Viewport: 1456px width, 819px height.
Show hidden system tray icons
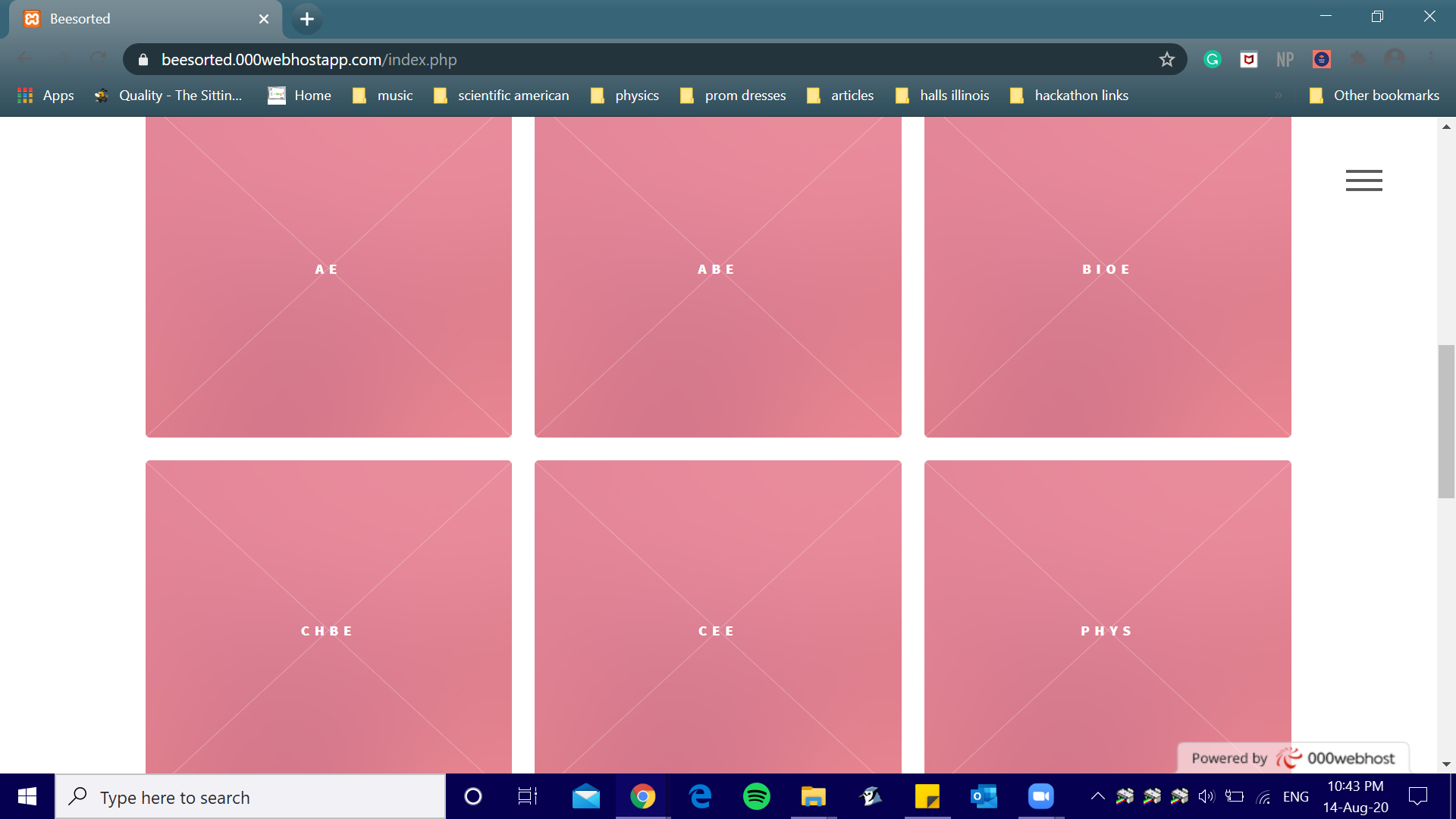(x=1097, y=796)
